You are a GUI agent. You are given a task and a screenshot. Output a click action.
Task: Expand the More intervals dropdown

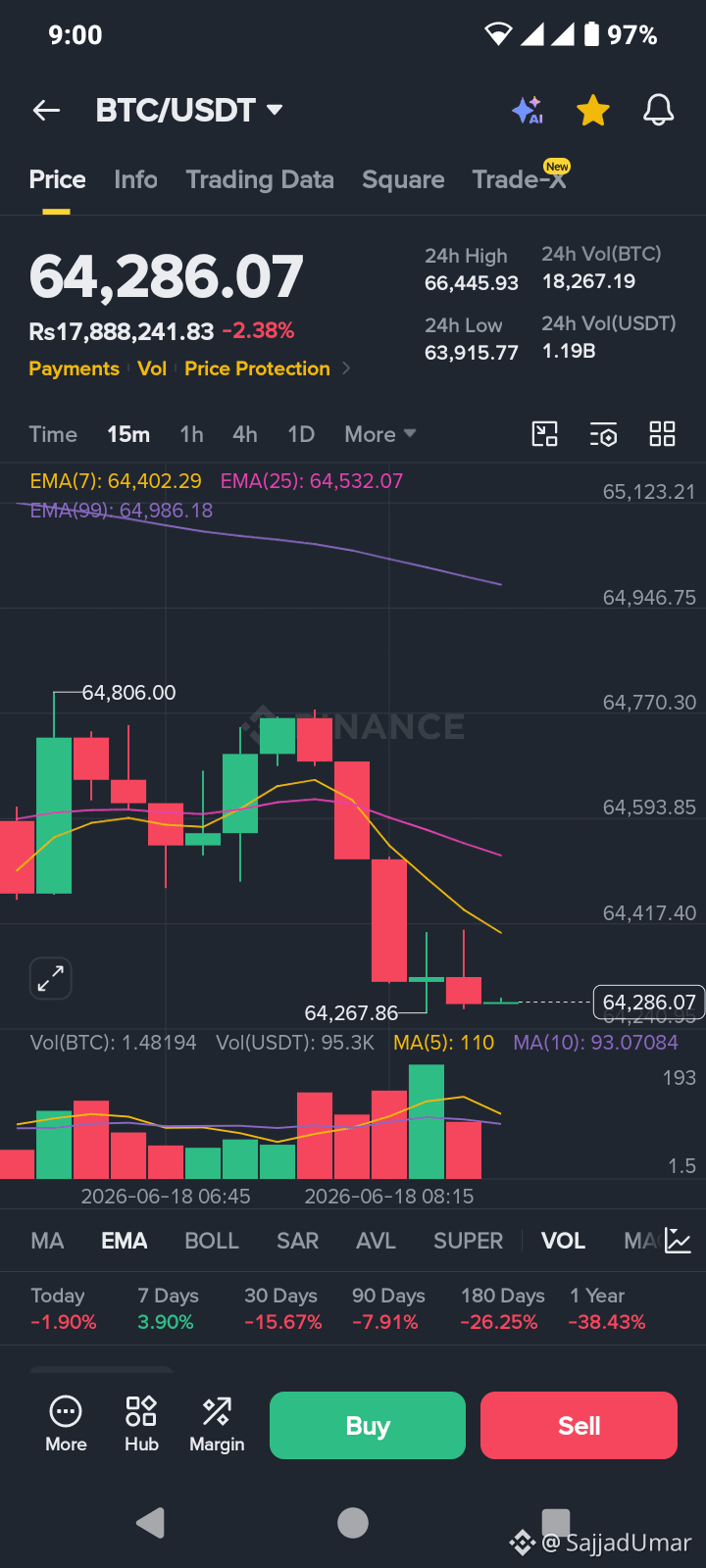tap(380, 434)
